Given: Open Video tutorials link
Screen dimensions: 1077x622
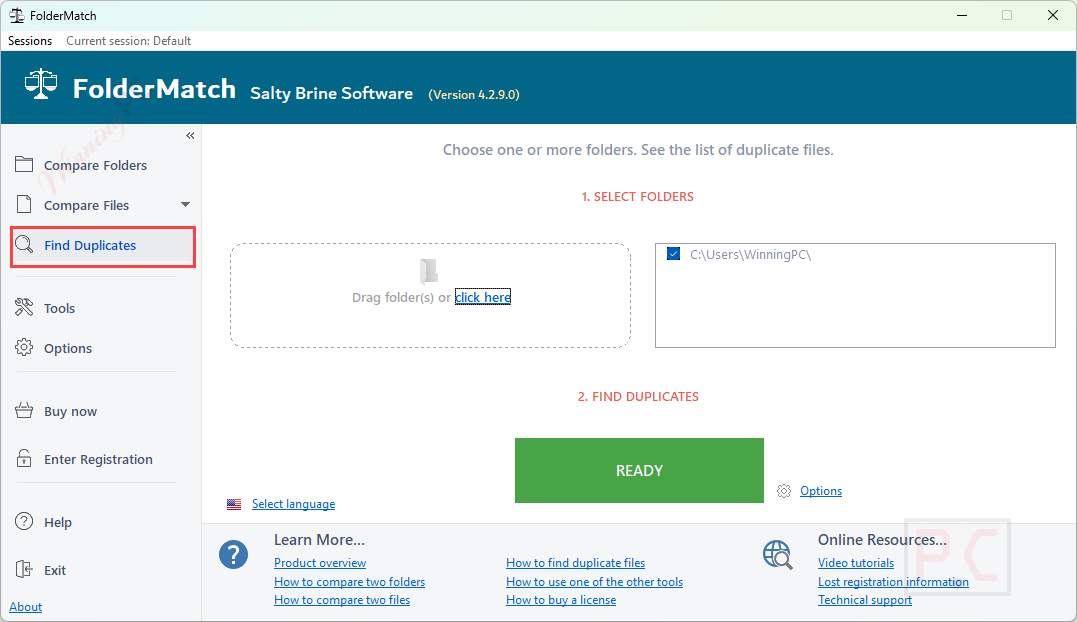Looking at the screenshot, I should click(856, 562).
